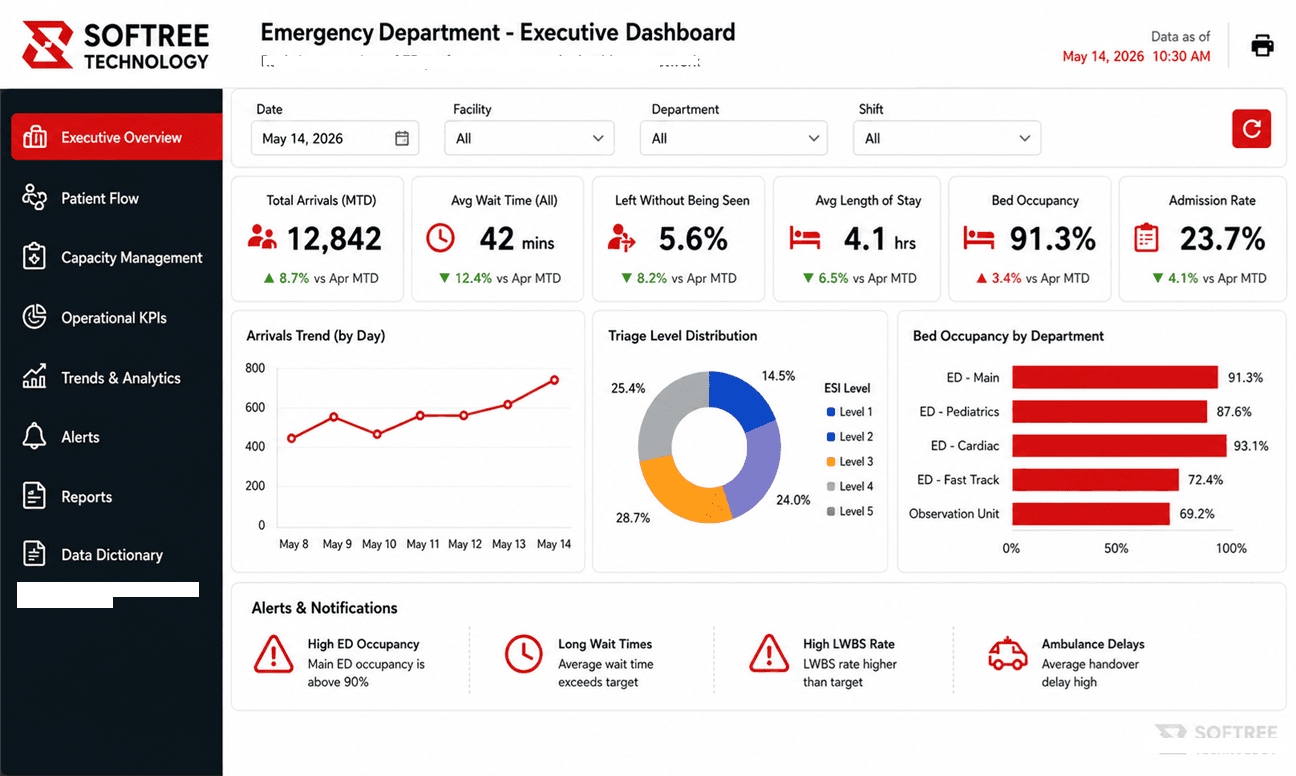The image size is (1296, 776).
Task: Select Level 3 in ESI legend
Action: coord(850,462)
